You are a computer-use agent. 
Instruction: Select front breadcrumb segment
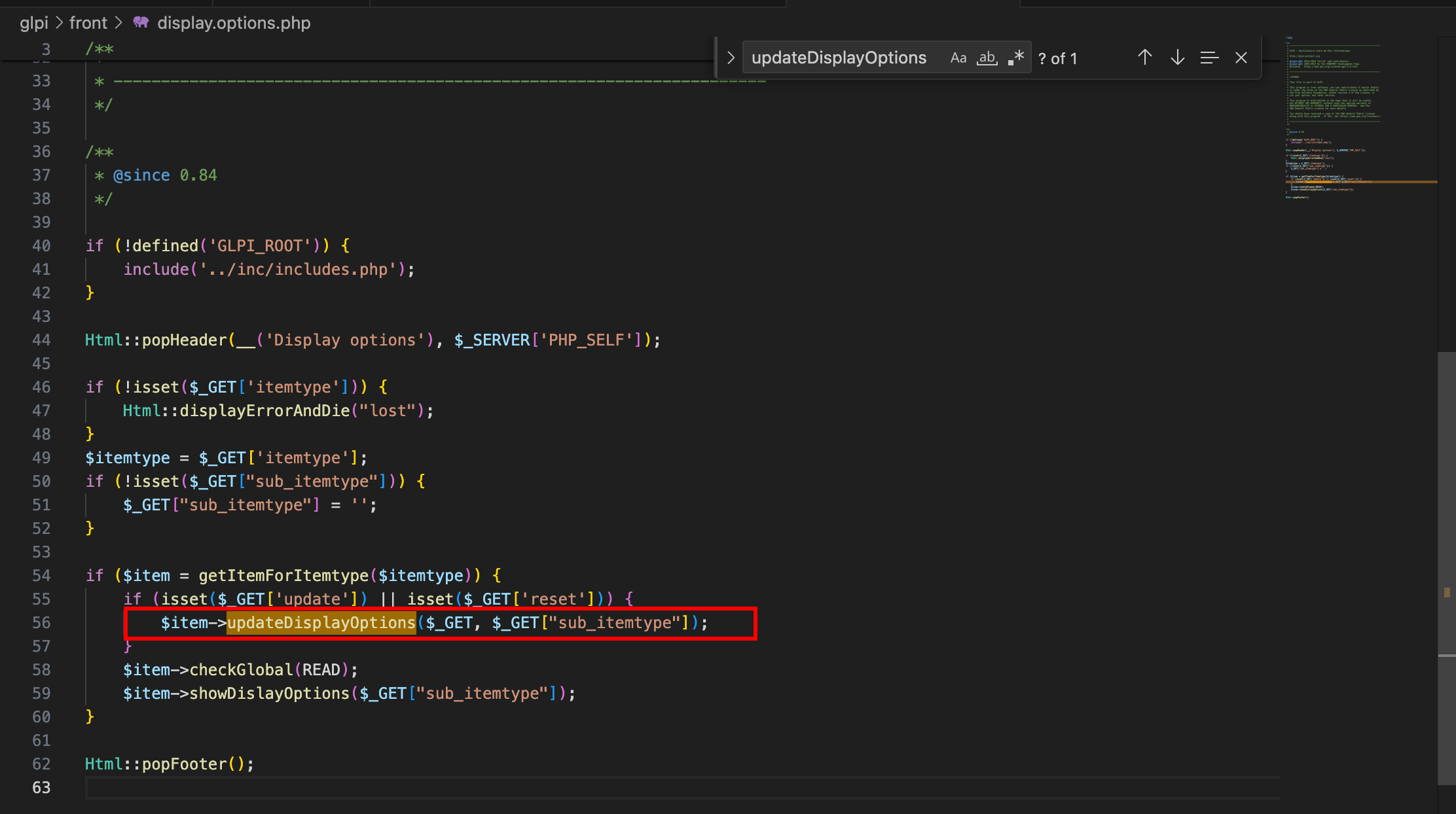[x=88, y=23]
